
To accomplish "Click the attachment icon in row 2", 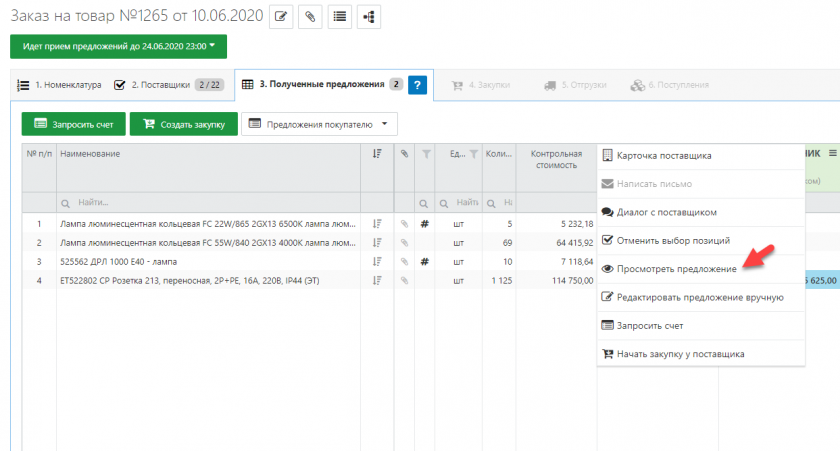I will click(405, 243).
